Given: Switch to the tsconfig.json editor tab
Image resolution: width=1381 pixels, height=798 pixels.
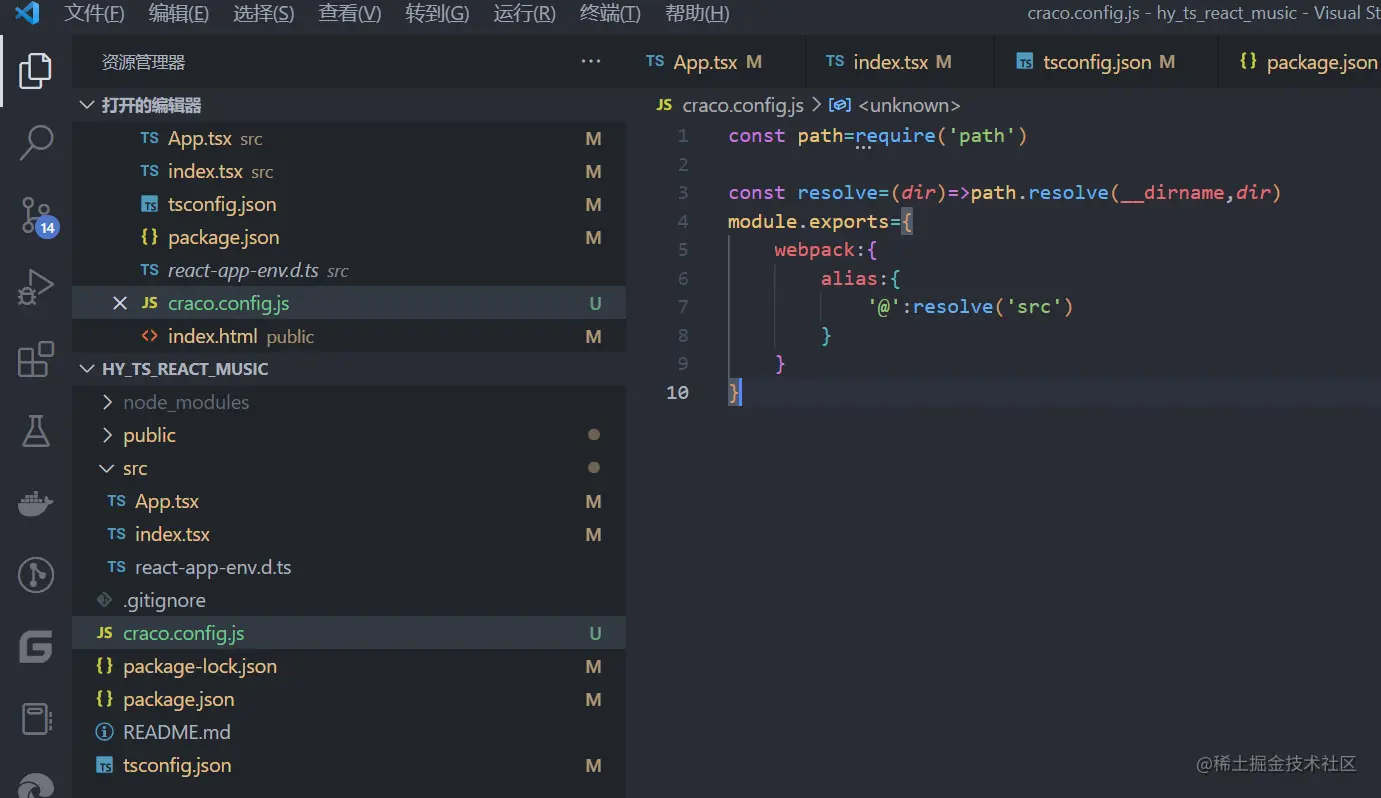Looking at the screenshot, I should 1097,62.
